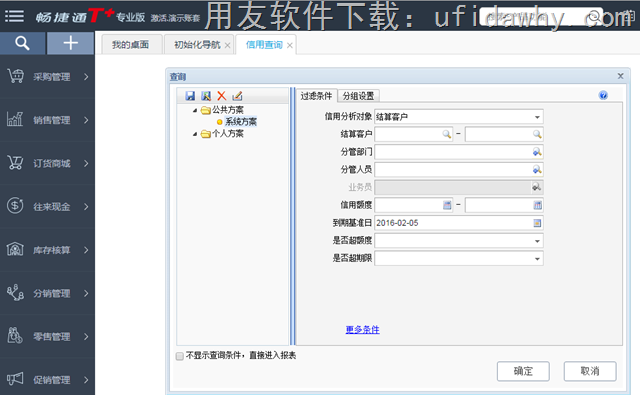Image resolution: width=640 pixels, height=395 pixels.
Task: Open the 更多条件 link
Action: [362, 329]
